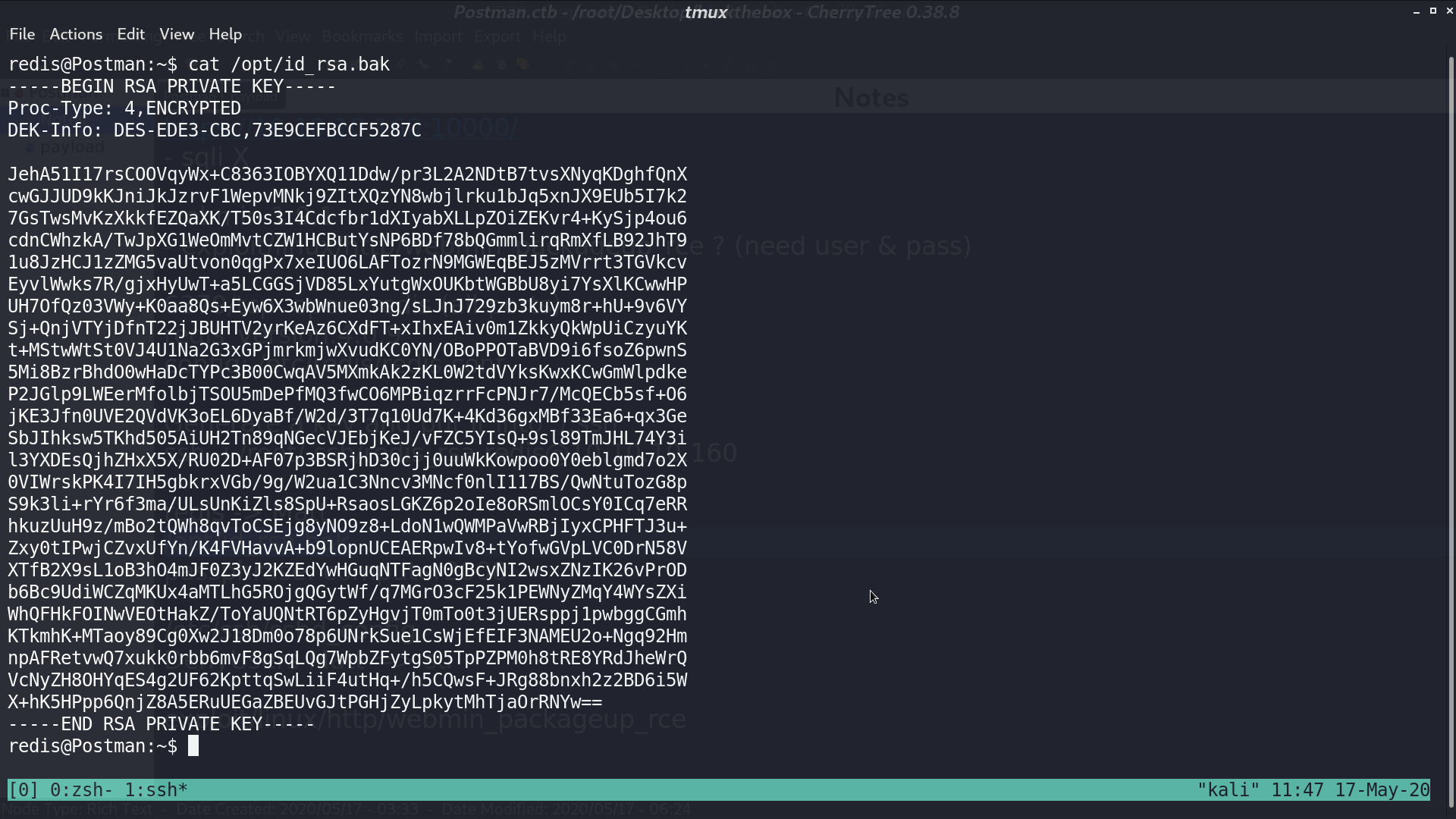Click the key line starting P2JGlp9LWEerMfolbjTSOU
1456x819 pixels.
[x=347, y=394]
